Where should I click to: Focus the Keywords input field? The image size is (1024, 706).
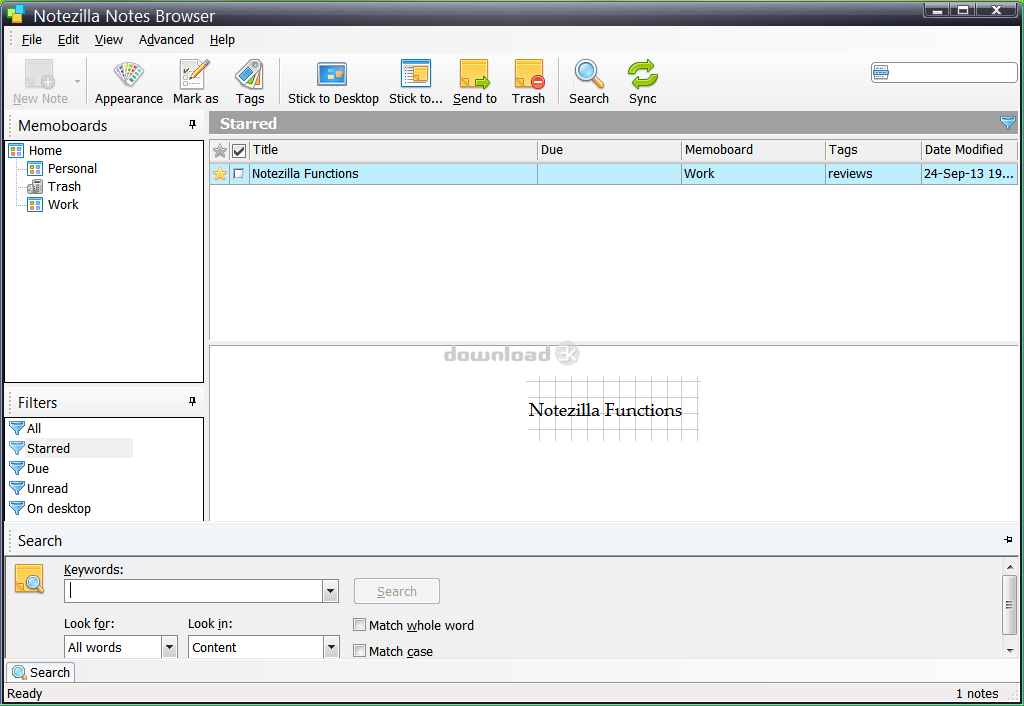pos(193,591)
